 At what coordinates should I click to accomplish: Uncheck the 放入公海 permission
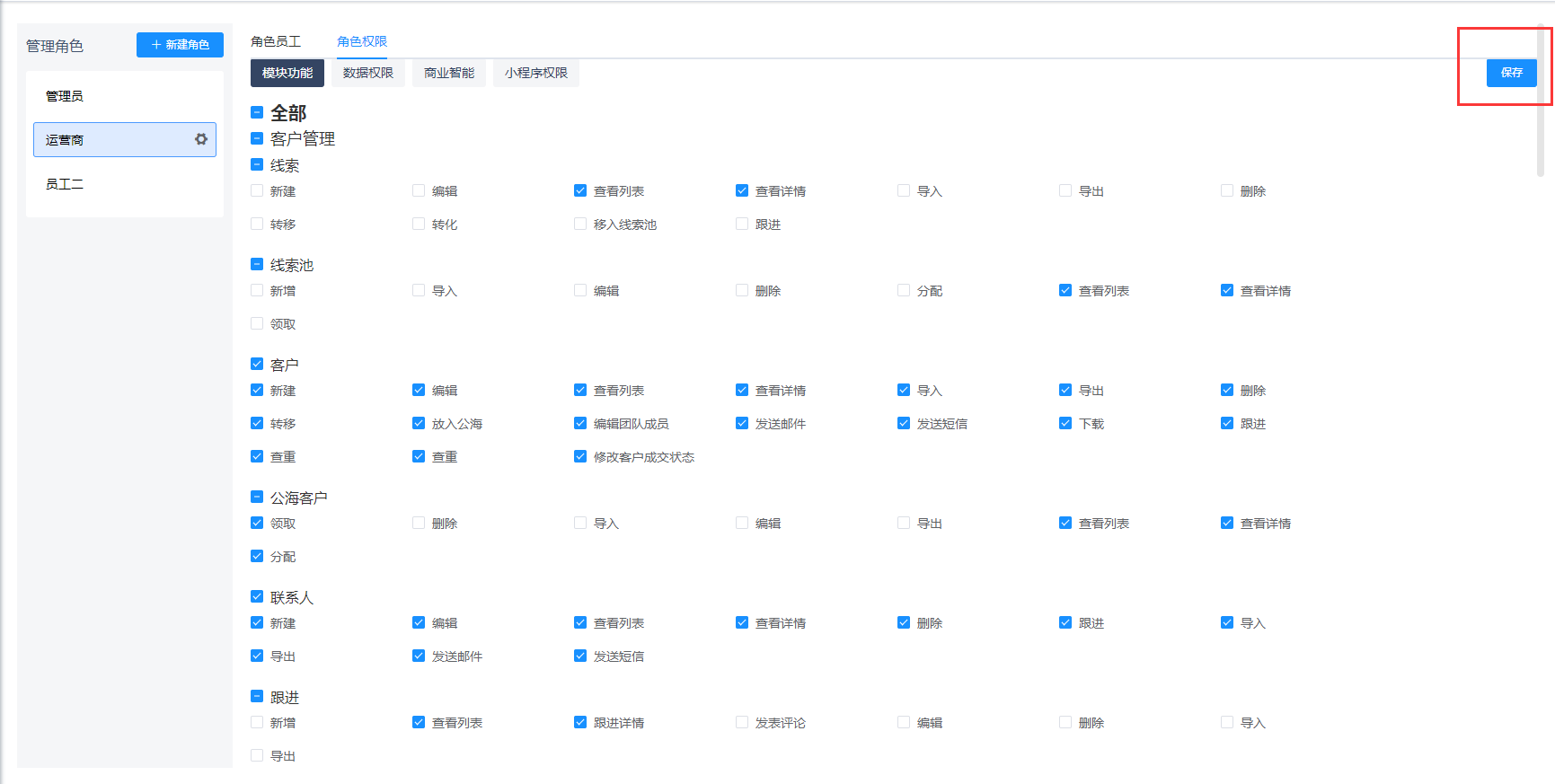(419, 424)
